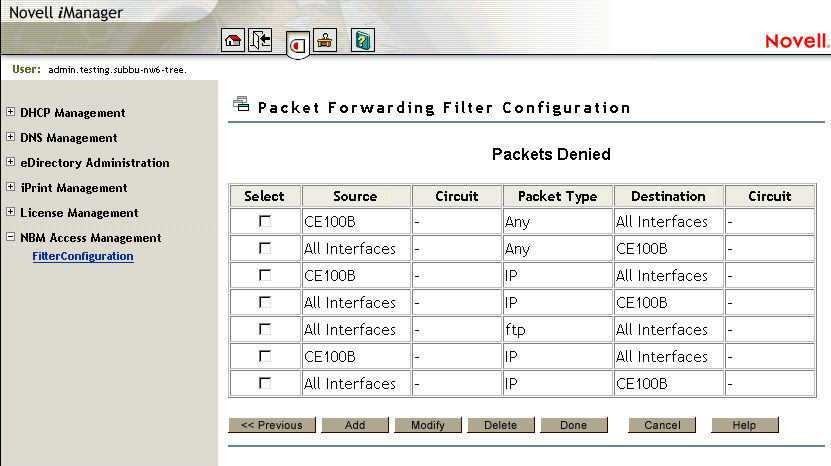Click the << Previous button
This screenshot has height=466, width=831.
point(272,425)
